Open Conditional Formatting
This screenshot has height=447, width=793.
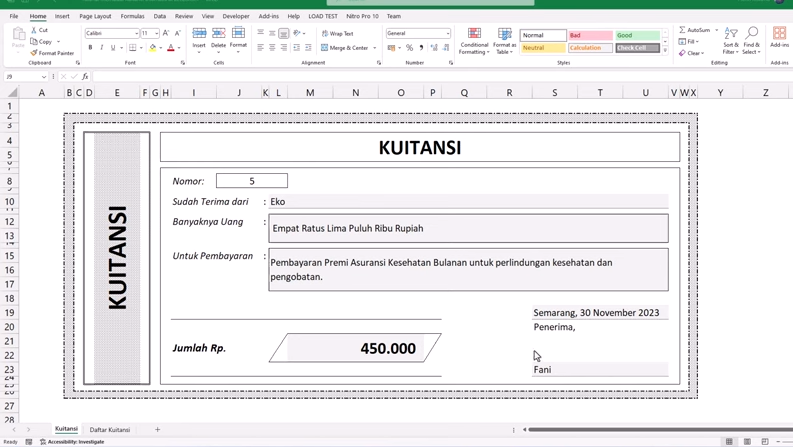(x=474, y=41)
